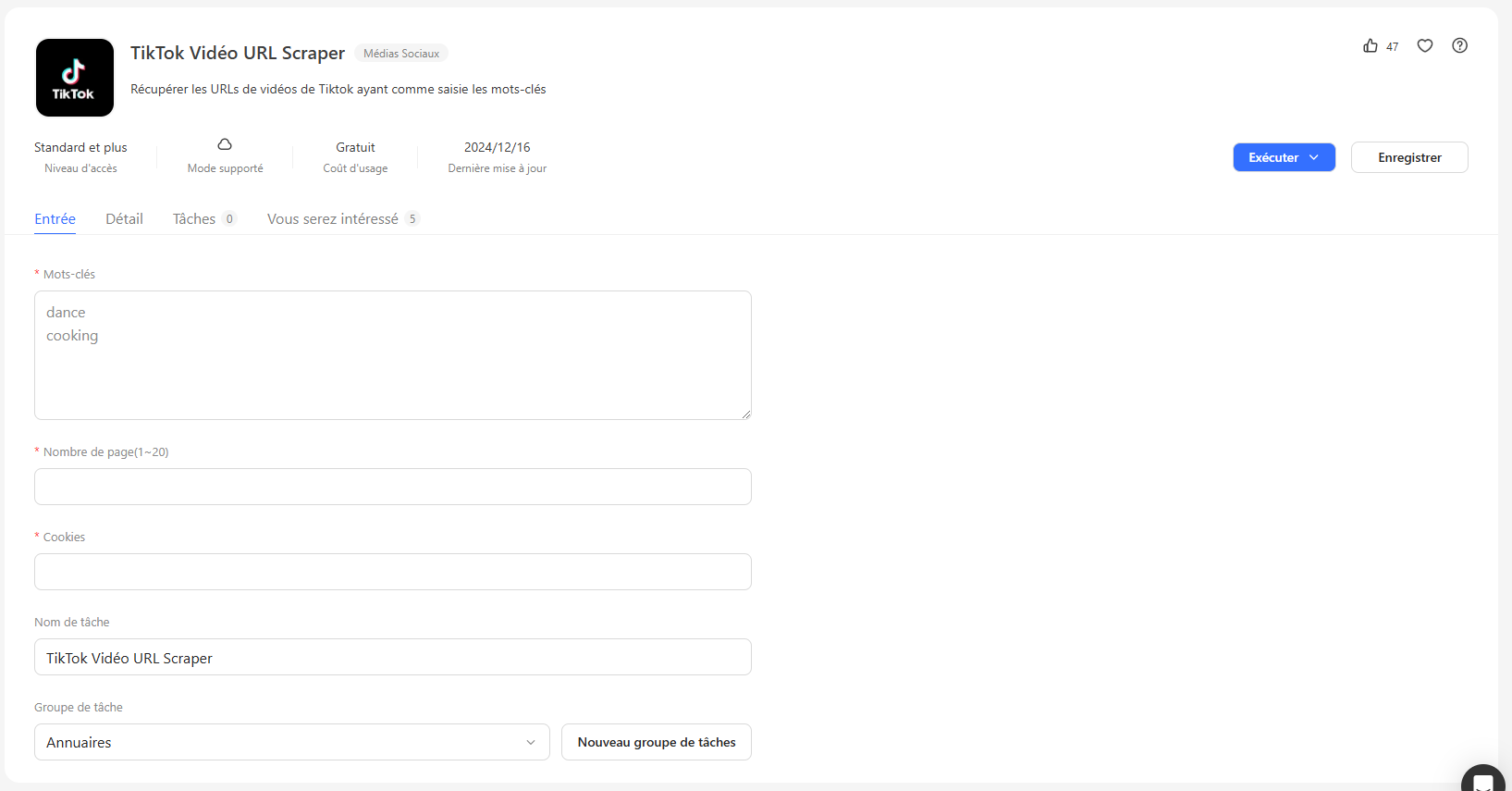
Task: Click the Médias Sociaux category tag
Action: pos(401,54)
